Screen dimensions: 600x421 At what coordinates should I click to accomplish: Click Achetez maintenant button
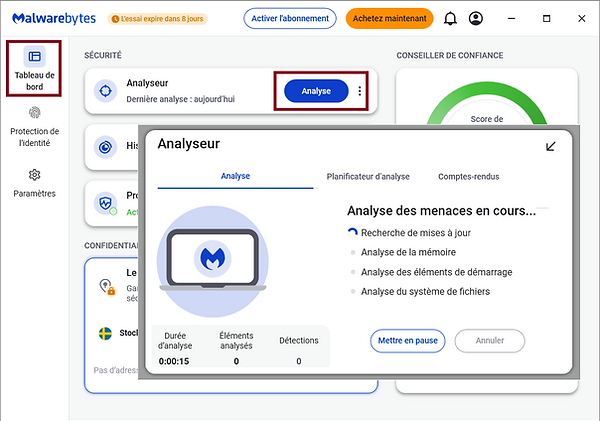pos(390,18)
